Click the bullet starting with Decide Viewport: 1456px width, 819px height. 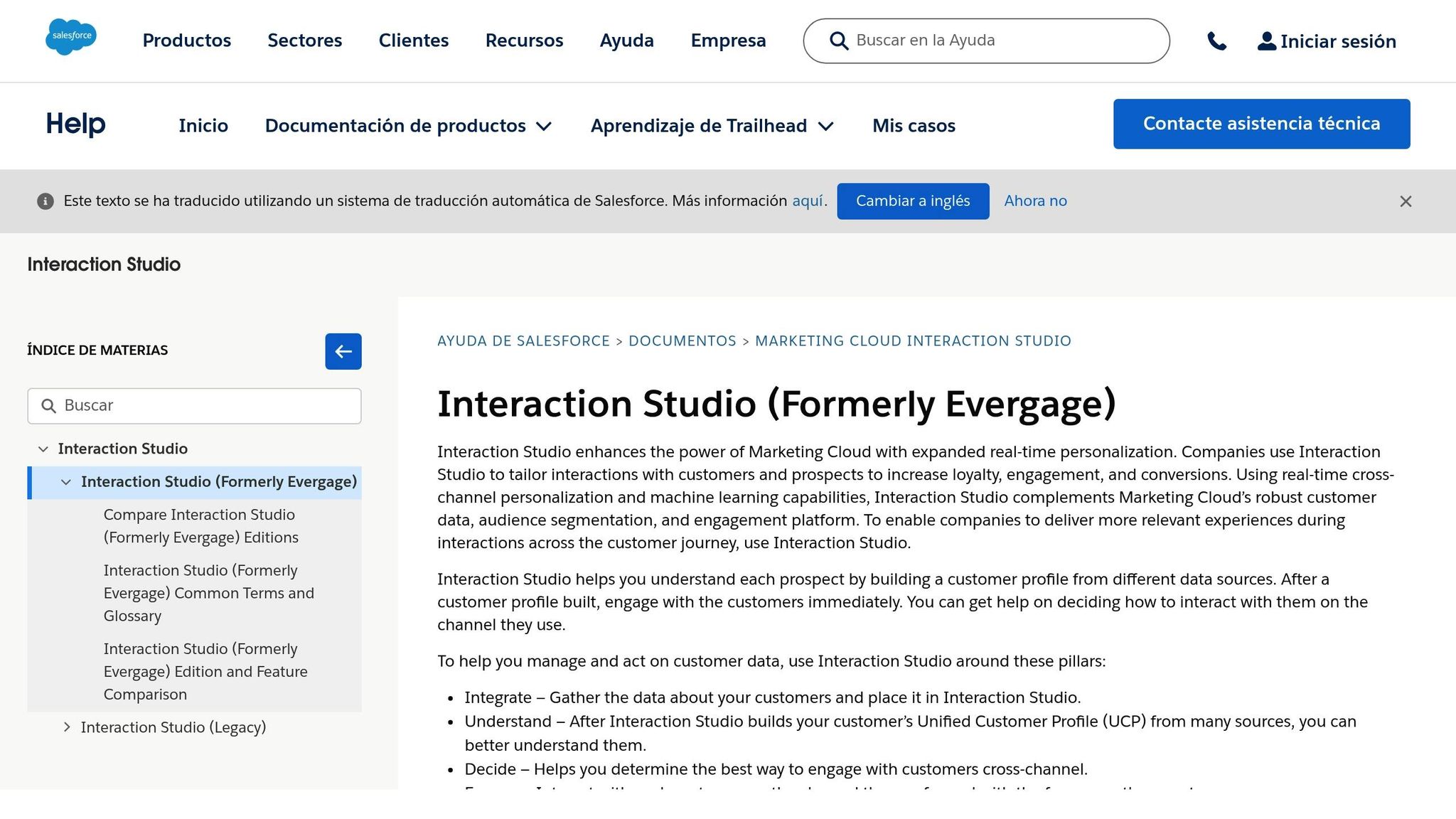coord(776,769)
